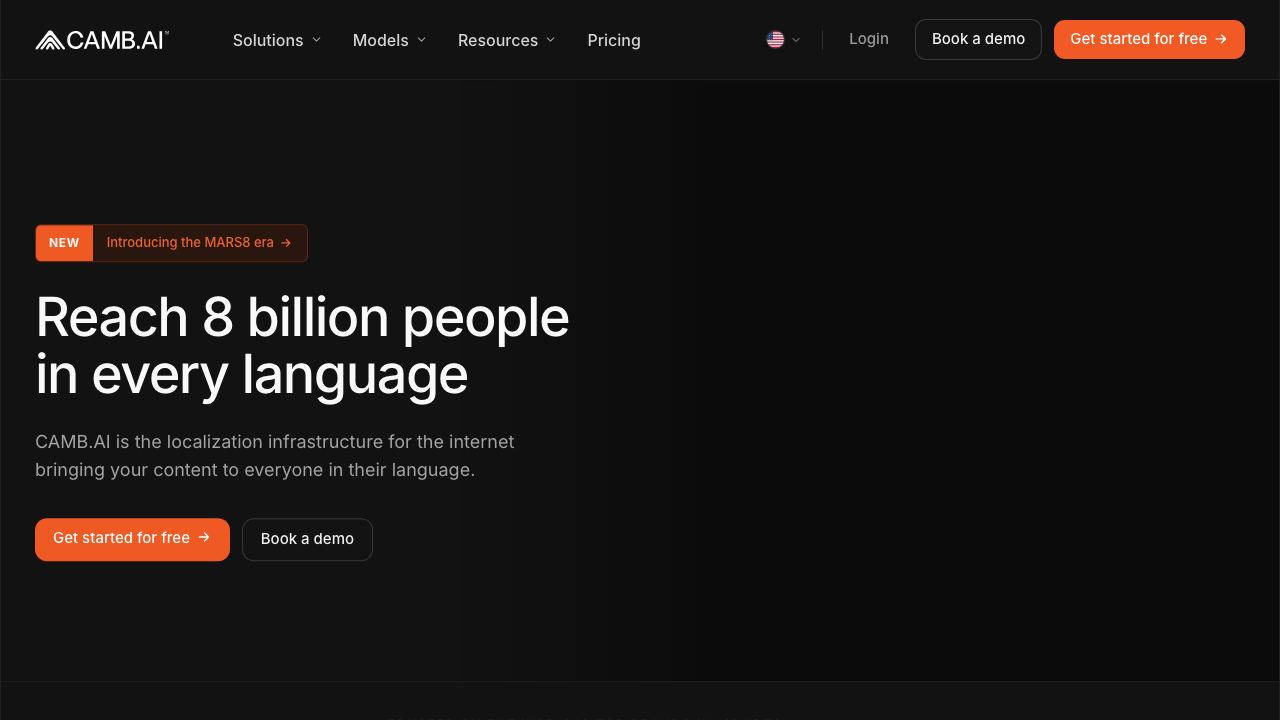Click Book a demo below the headline

pyautogui.click(x=307, y=539)
